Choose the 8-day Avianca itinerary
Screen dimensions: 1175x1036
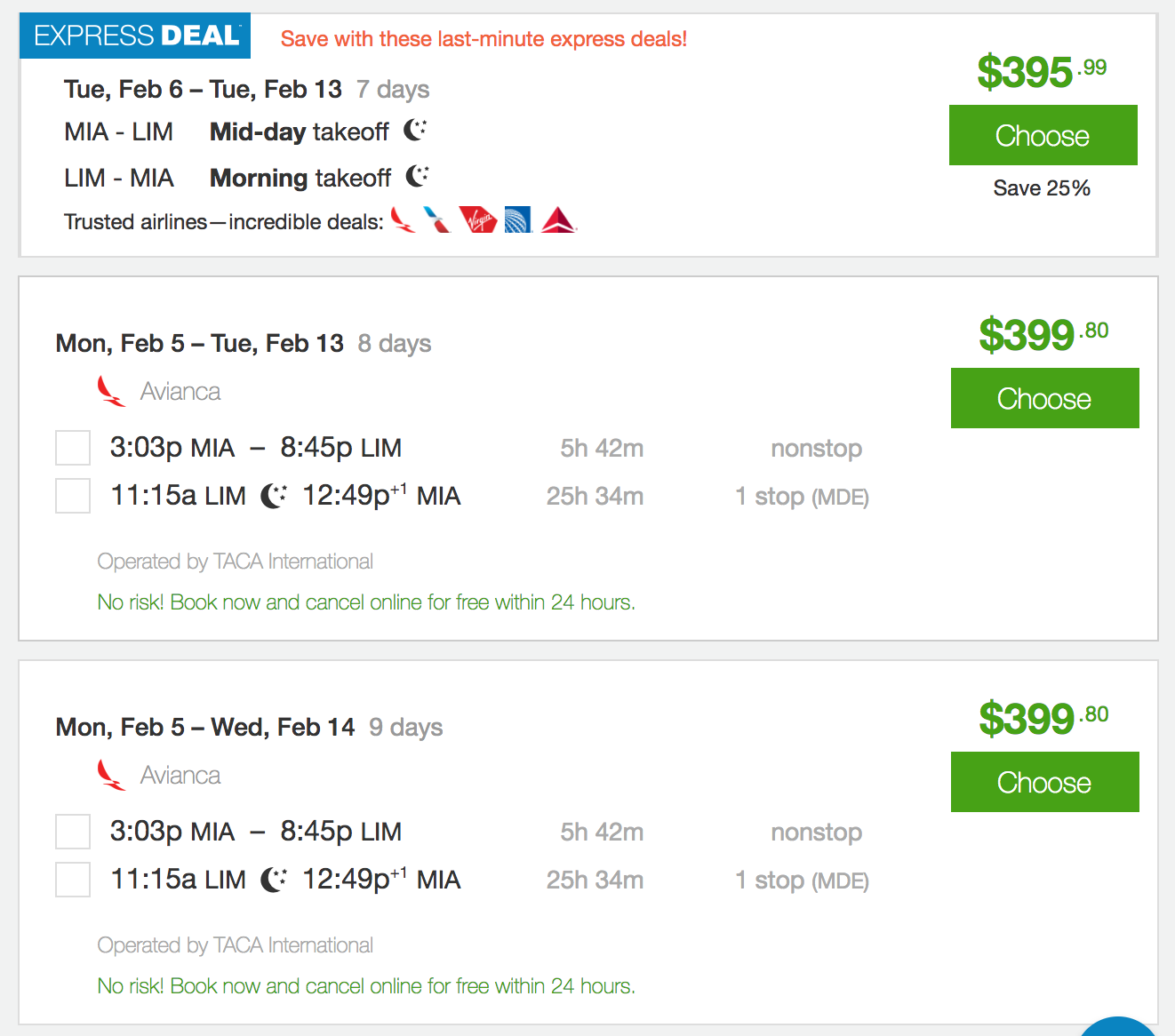point(1044,398)
